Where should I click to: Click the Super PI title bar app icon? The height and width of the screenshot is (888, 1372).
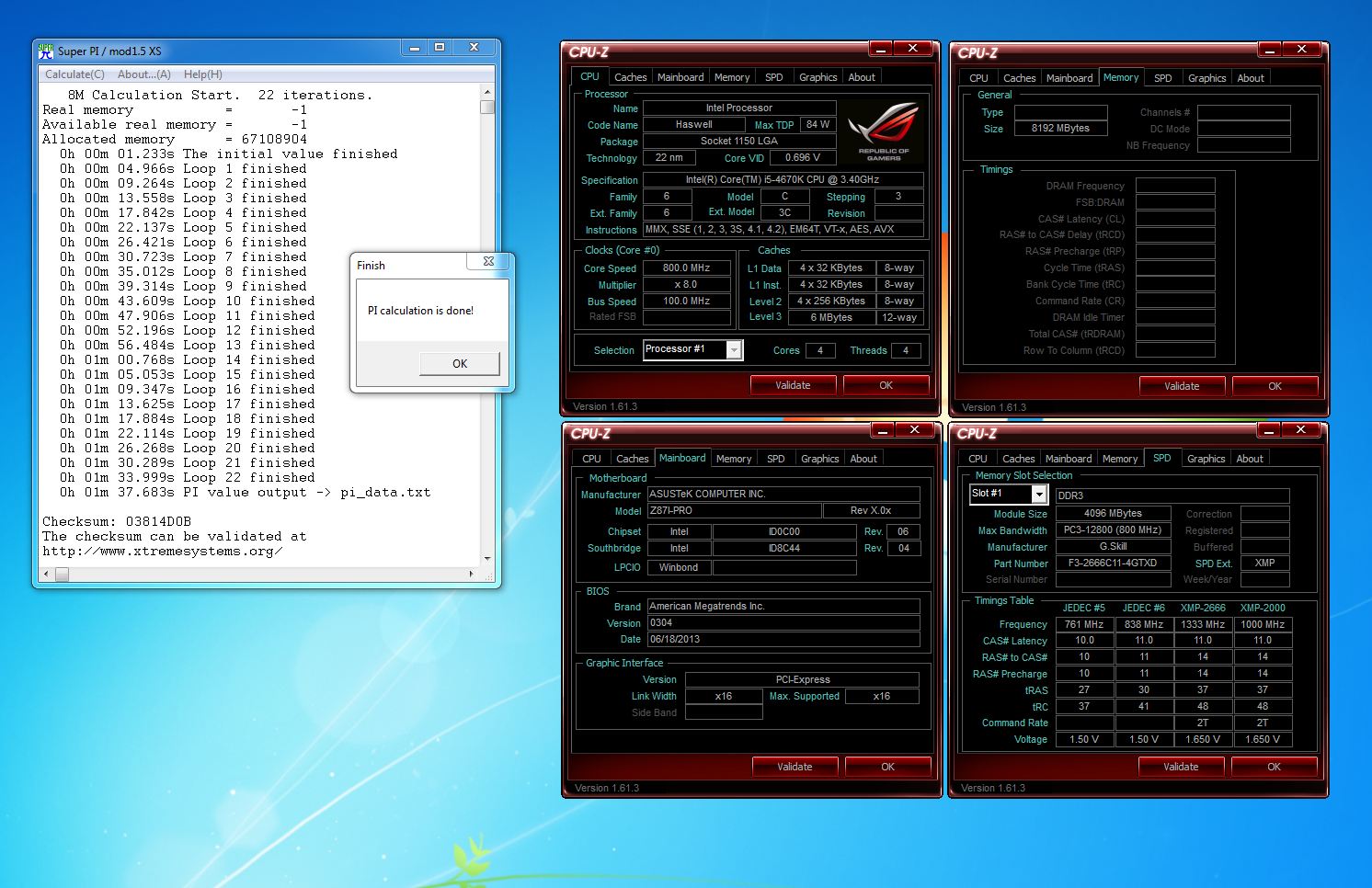click(x=46, y=51)
